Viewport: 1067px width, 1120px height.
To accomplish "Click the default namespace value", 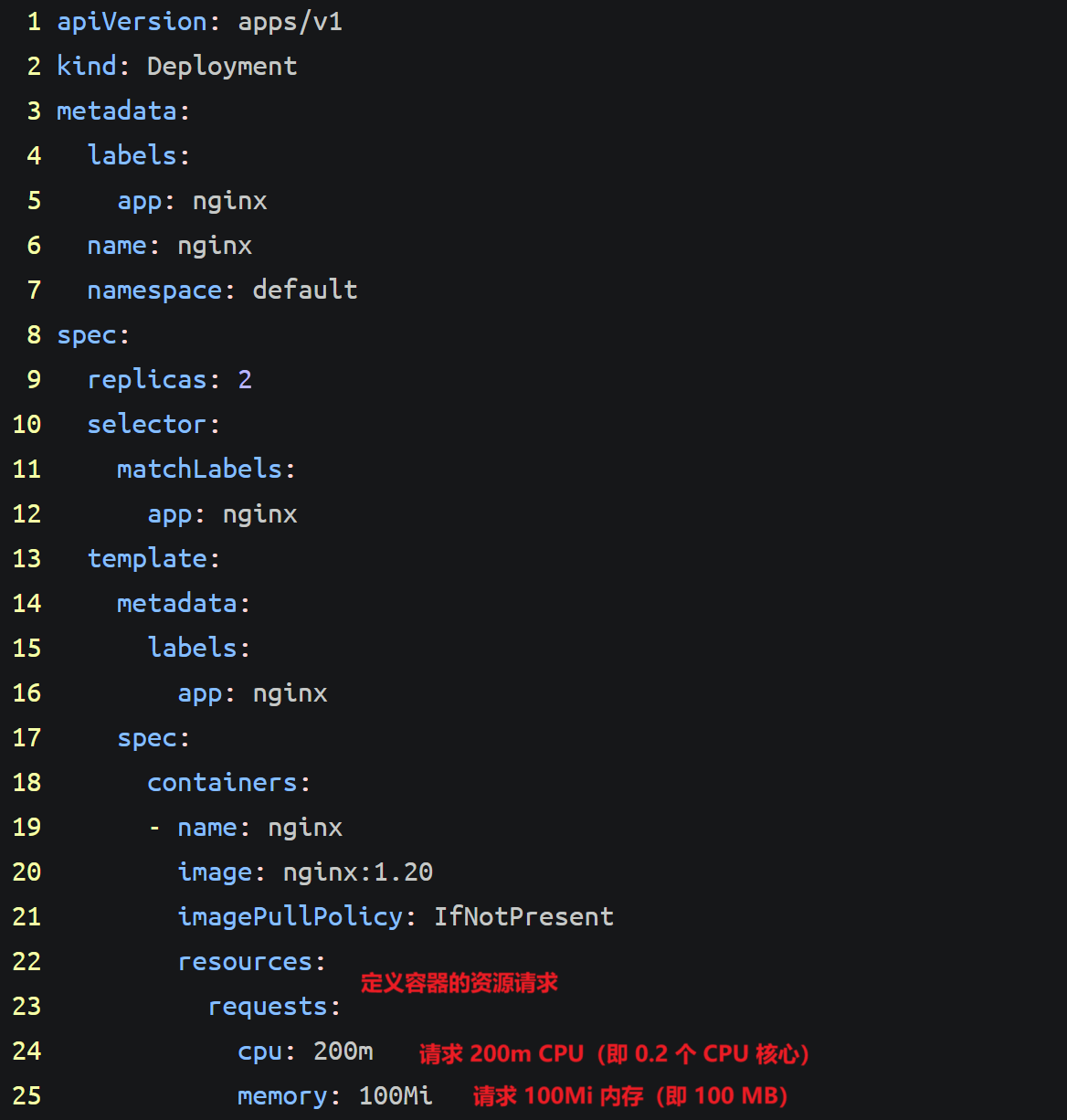I will 305,291.
